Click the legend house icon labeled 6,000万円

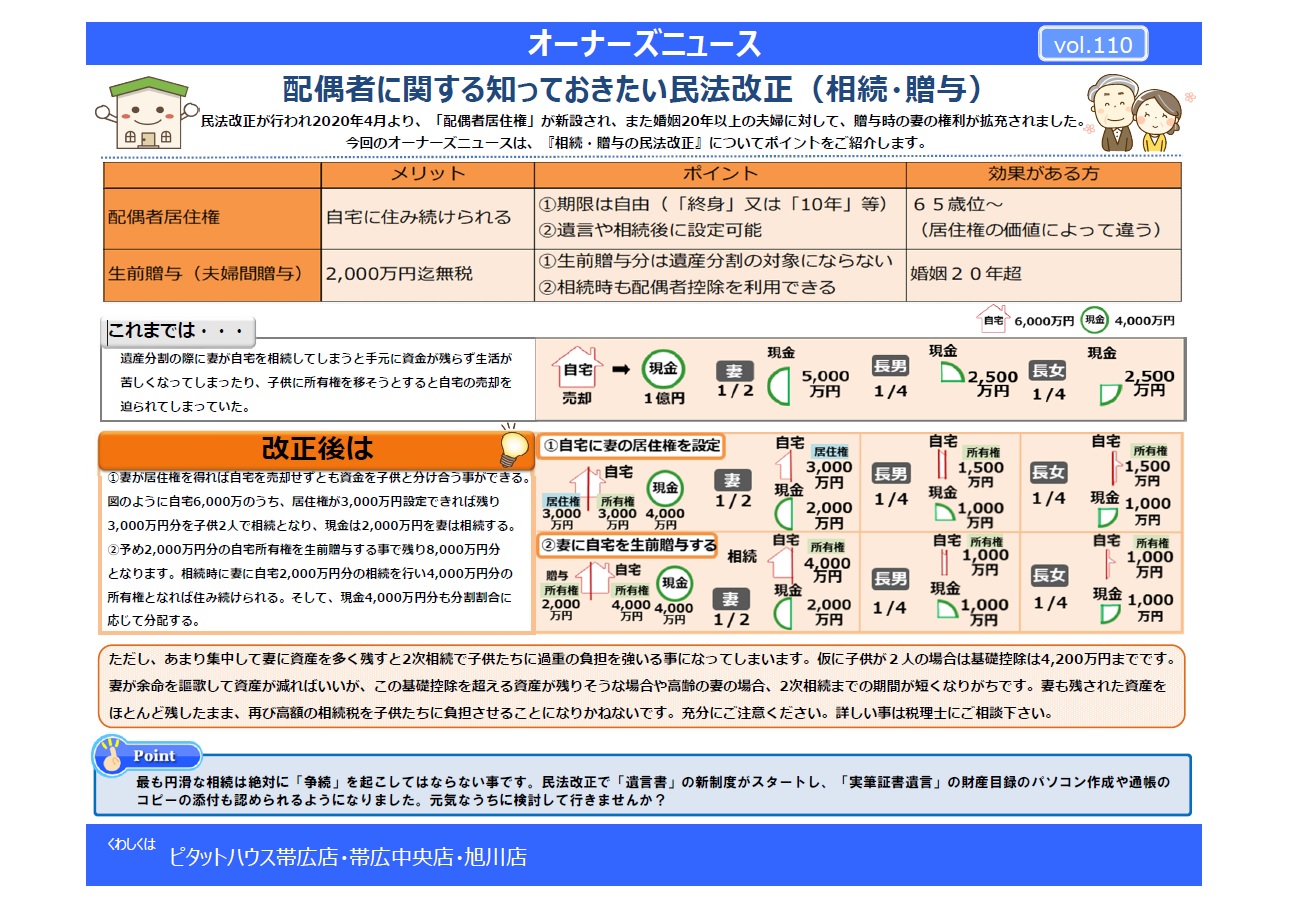(992, 319)
